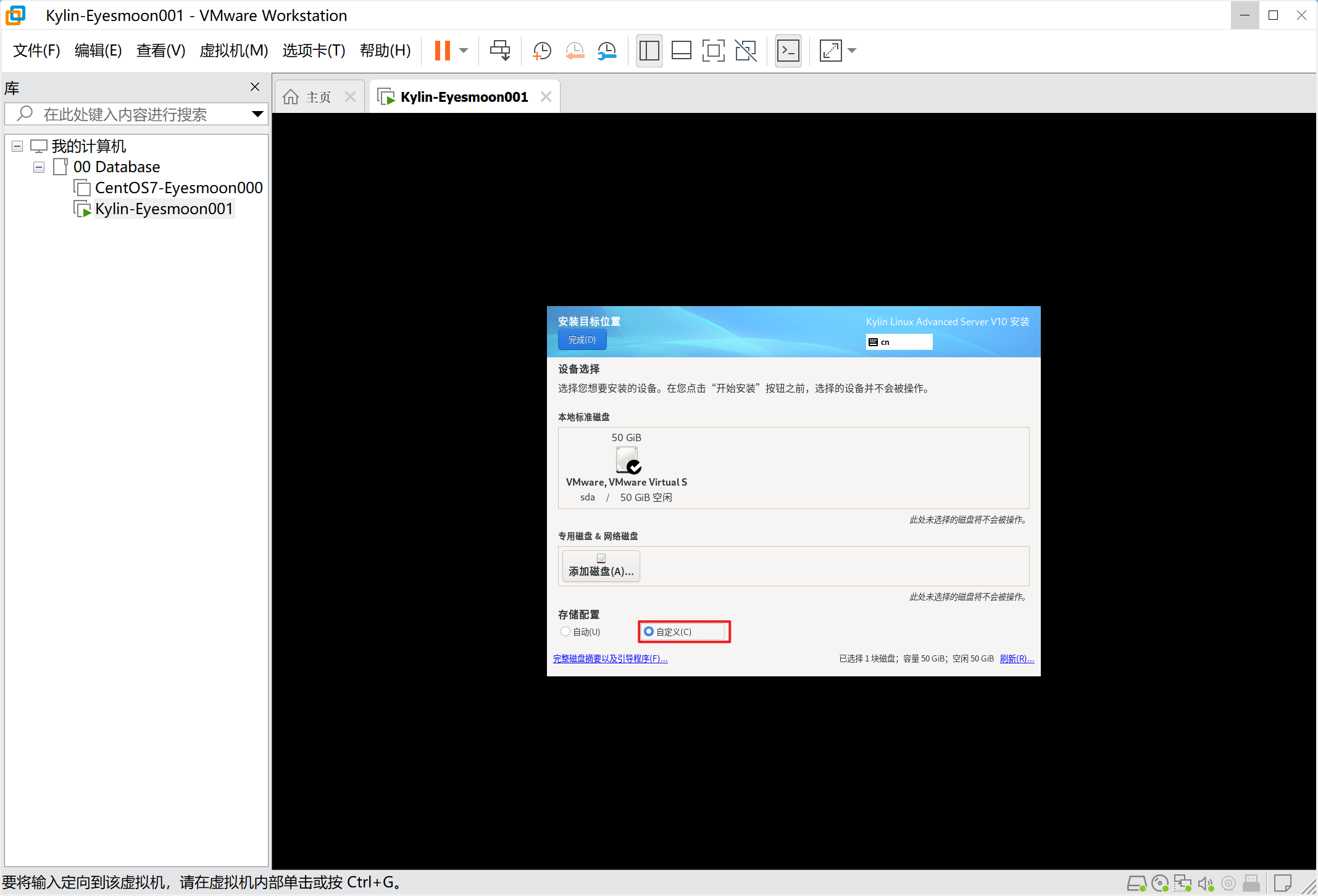Click the sound card status icon
The height and width of the screenshot is (896, 1318).
tap(1206, 883)
